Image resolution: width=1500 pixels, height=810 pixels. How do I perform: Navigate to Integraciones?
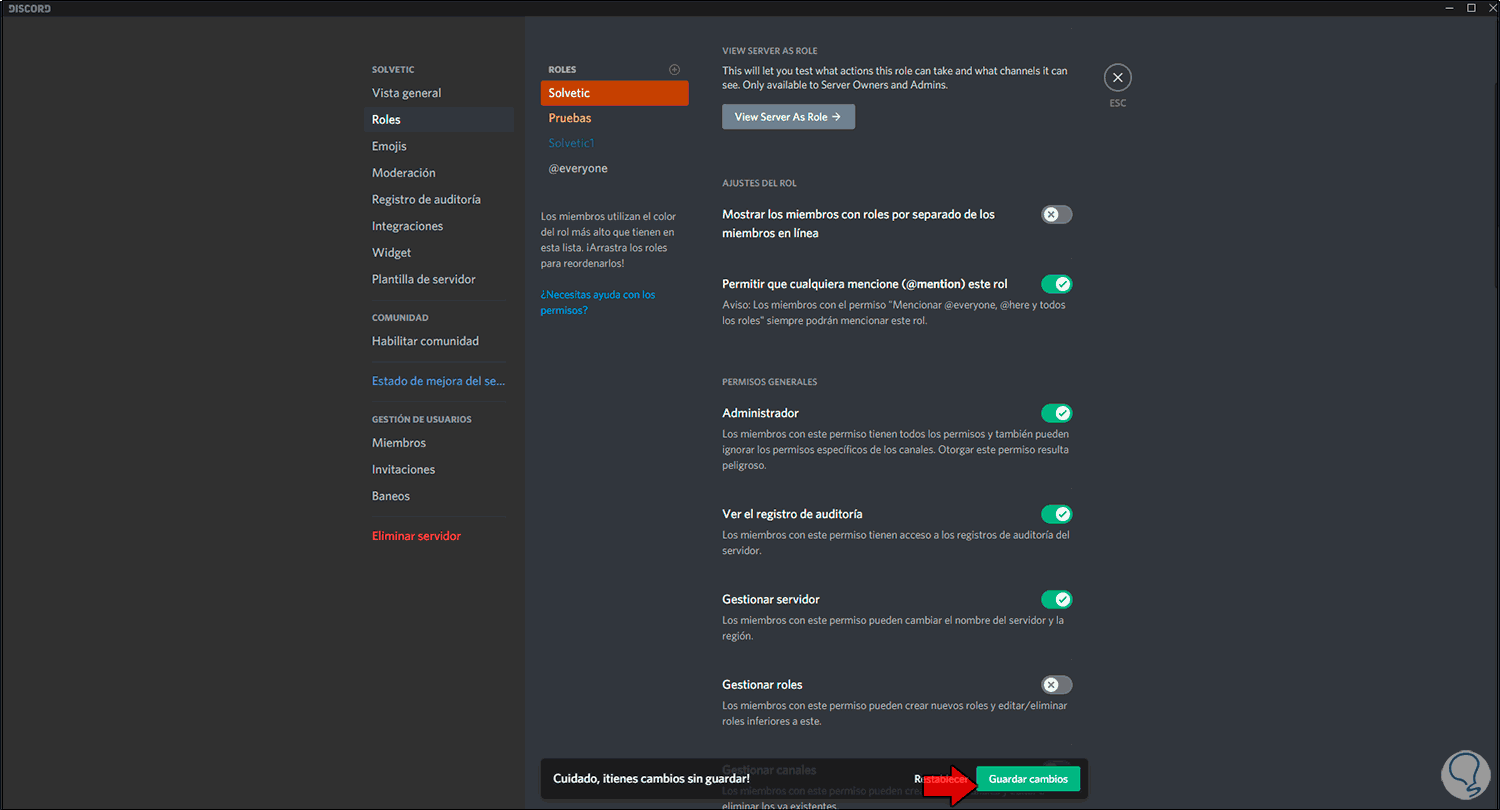(439, 226)
